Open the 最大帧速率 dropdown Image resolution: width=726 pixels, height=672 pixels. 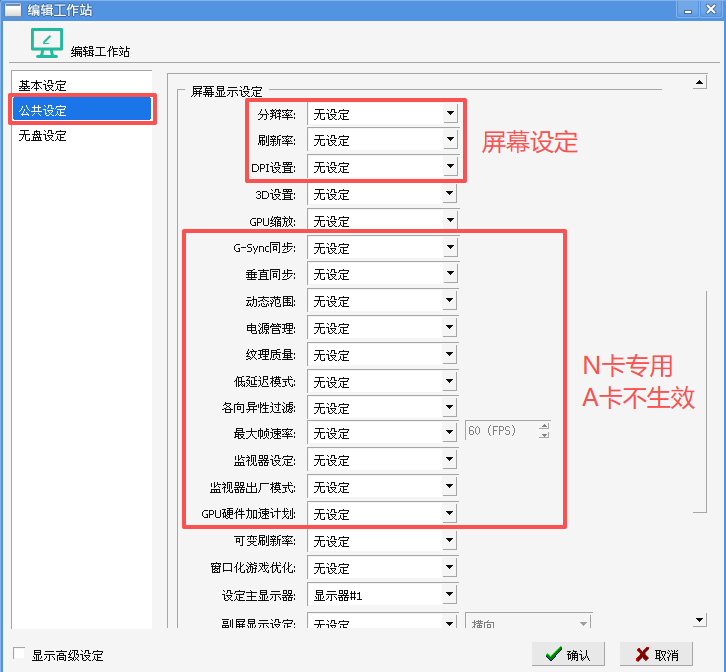coord(382,433)
